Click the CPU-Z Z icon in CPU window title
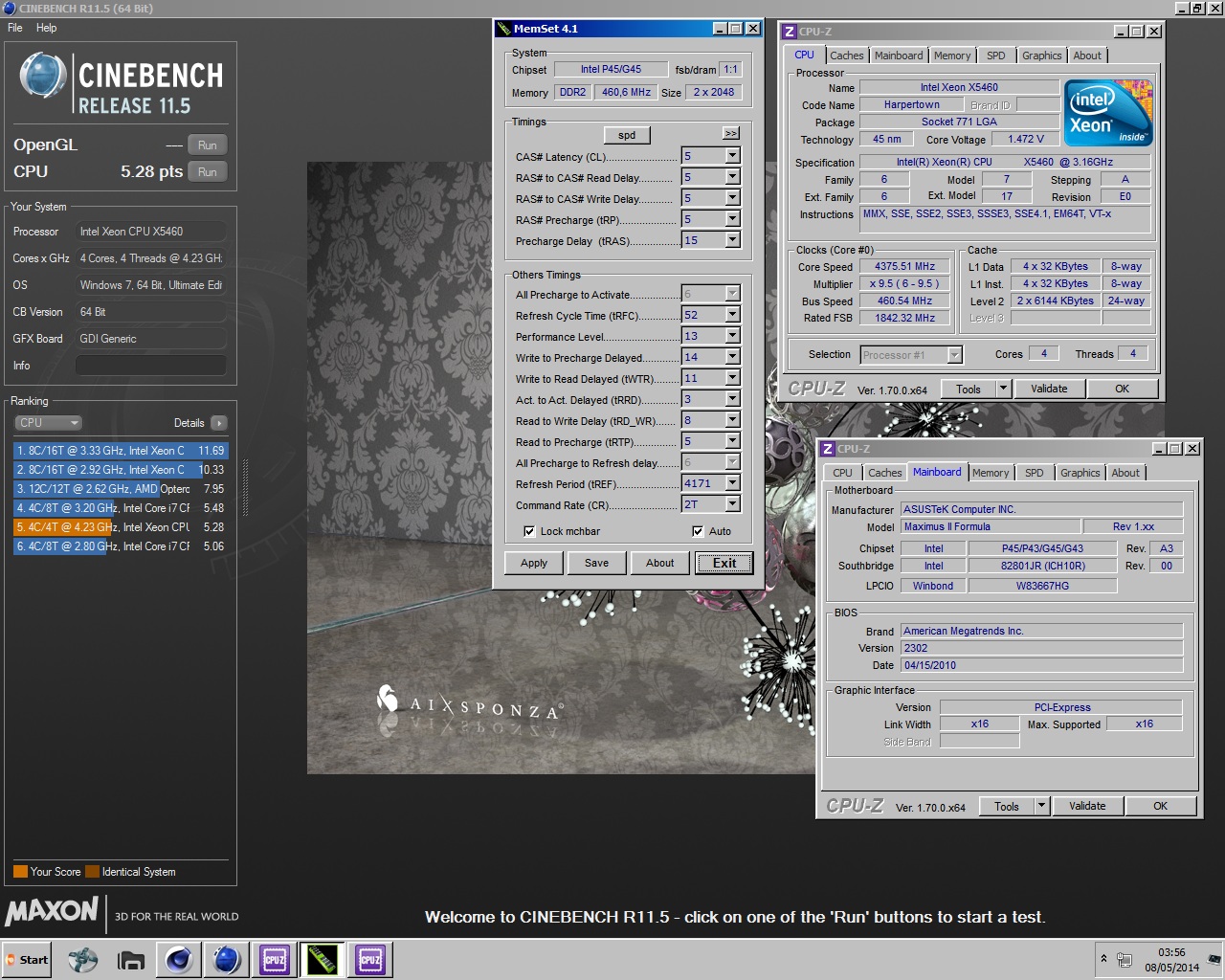 click(x=790, y=32)
